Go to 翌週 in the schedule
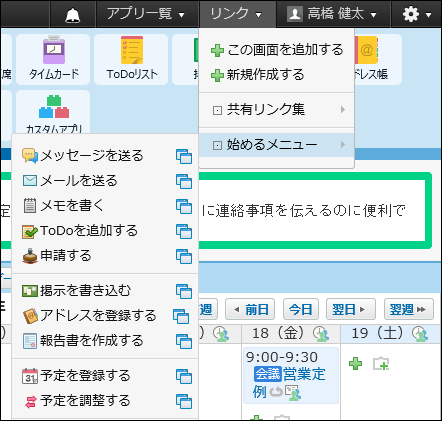 click(409, 309)
